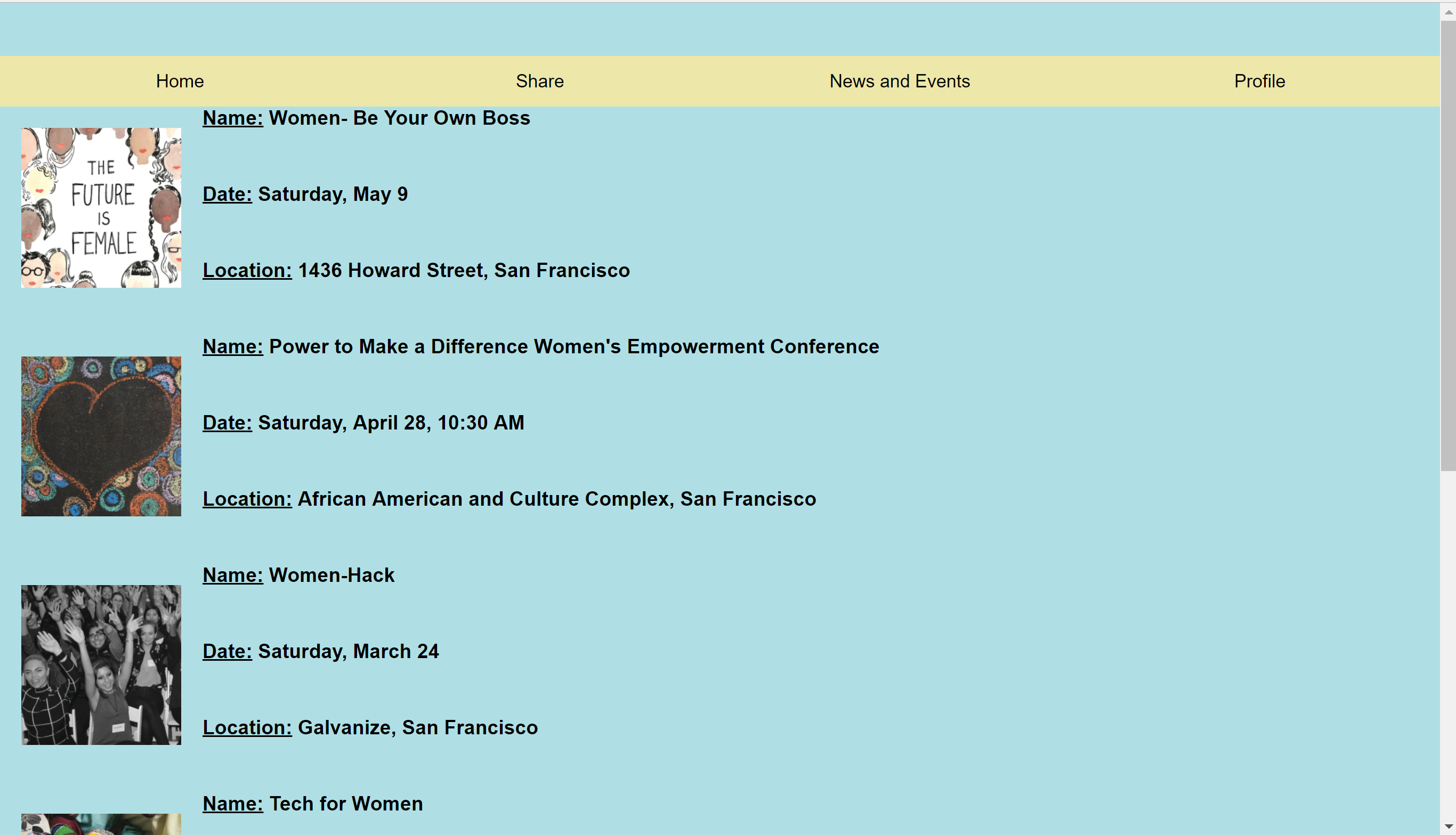Click the Women-Hack crowd photo thumbnail
The width and height of the screenshot is (1456, 835).
(101, 664)
